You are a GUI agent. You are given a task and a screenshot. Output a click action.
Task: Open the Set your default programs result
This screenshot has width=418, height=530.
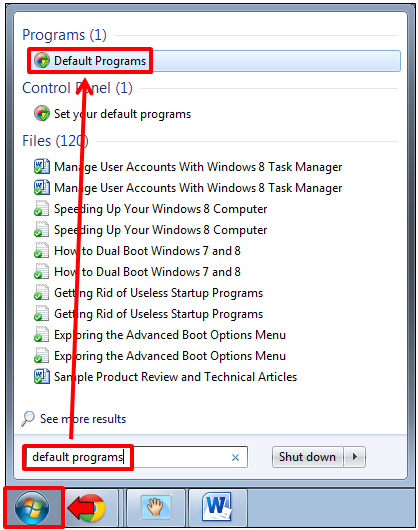point(113,114)
